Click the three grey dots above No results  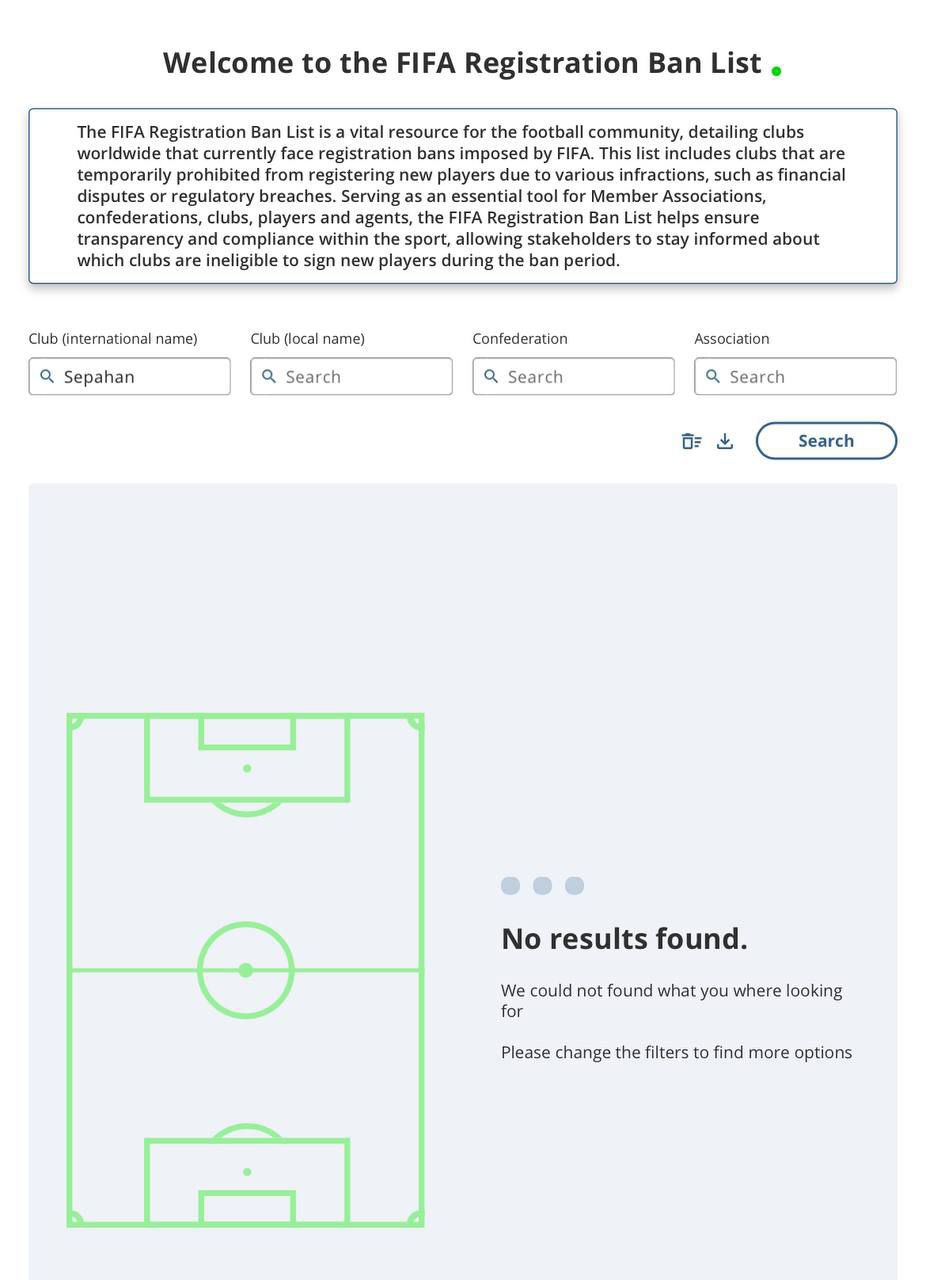[542, 885]
